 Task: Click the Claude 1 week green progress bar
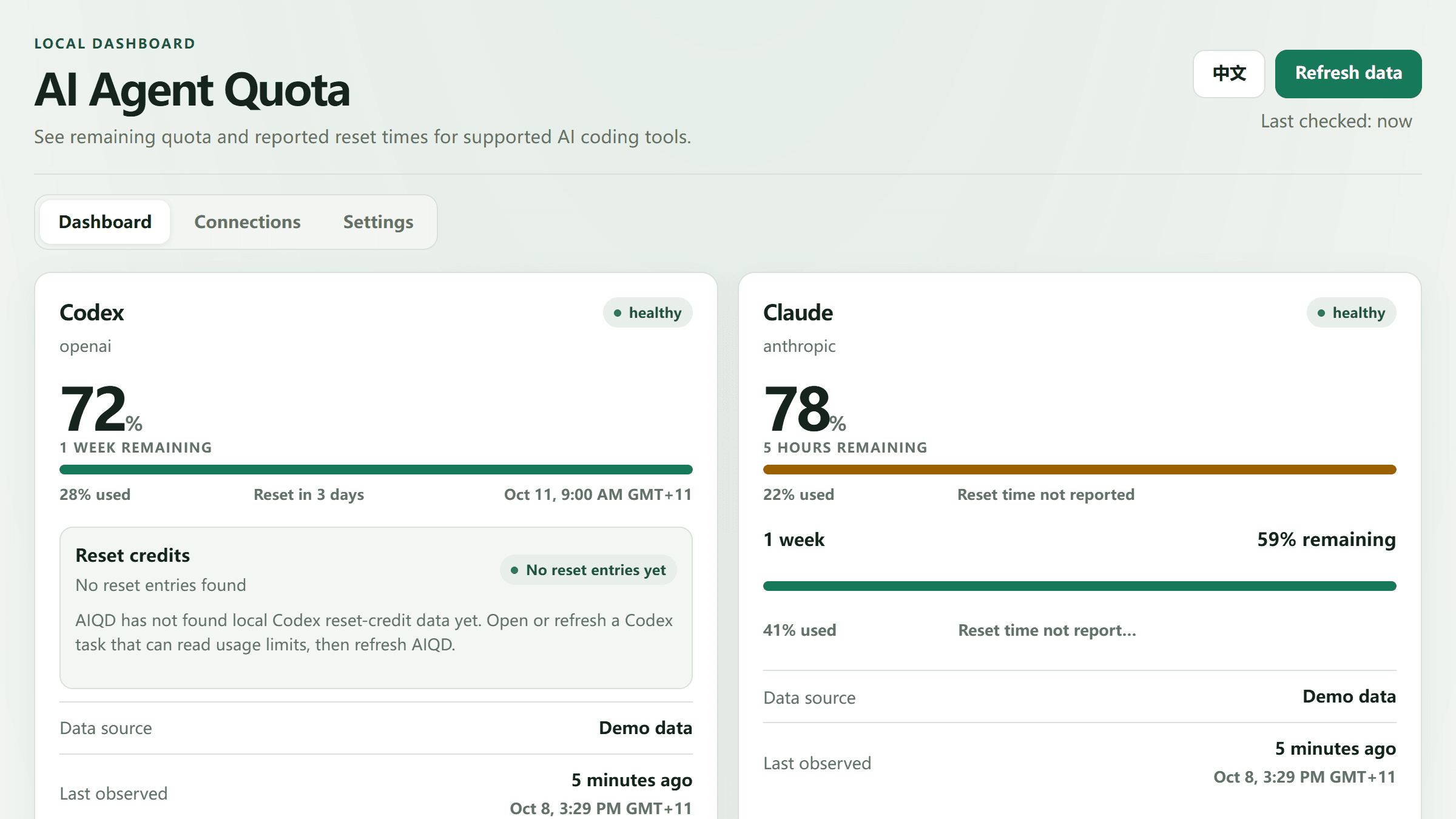coord(1080,586)
